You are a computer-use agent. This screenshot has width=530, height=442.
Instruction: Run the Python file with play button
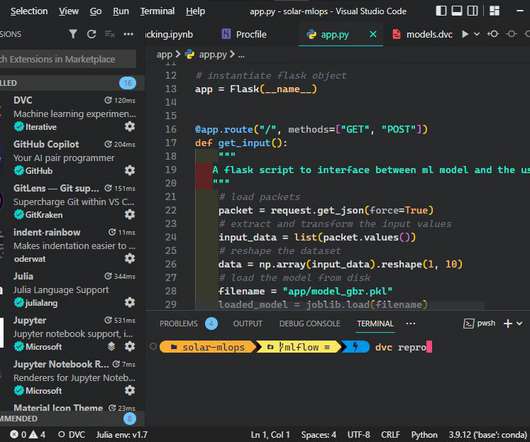tap(465, 34)
